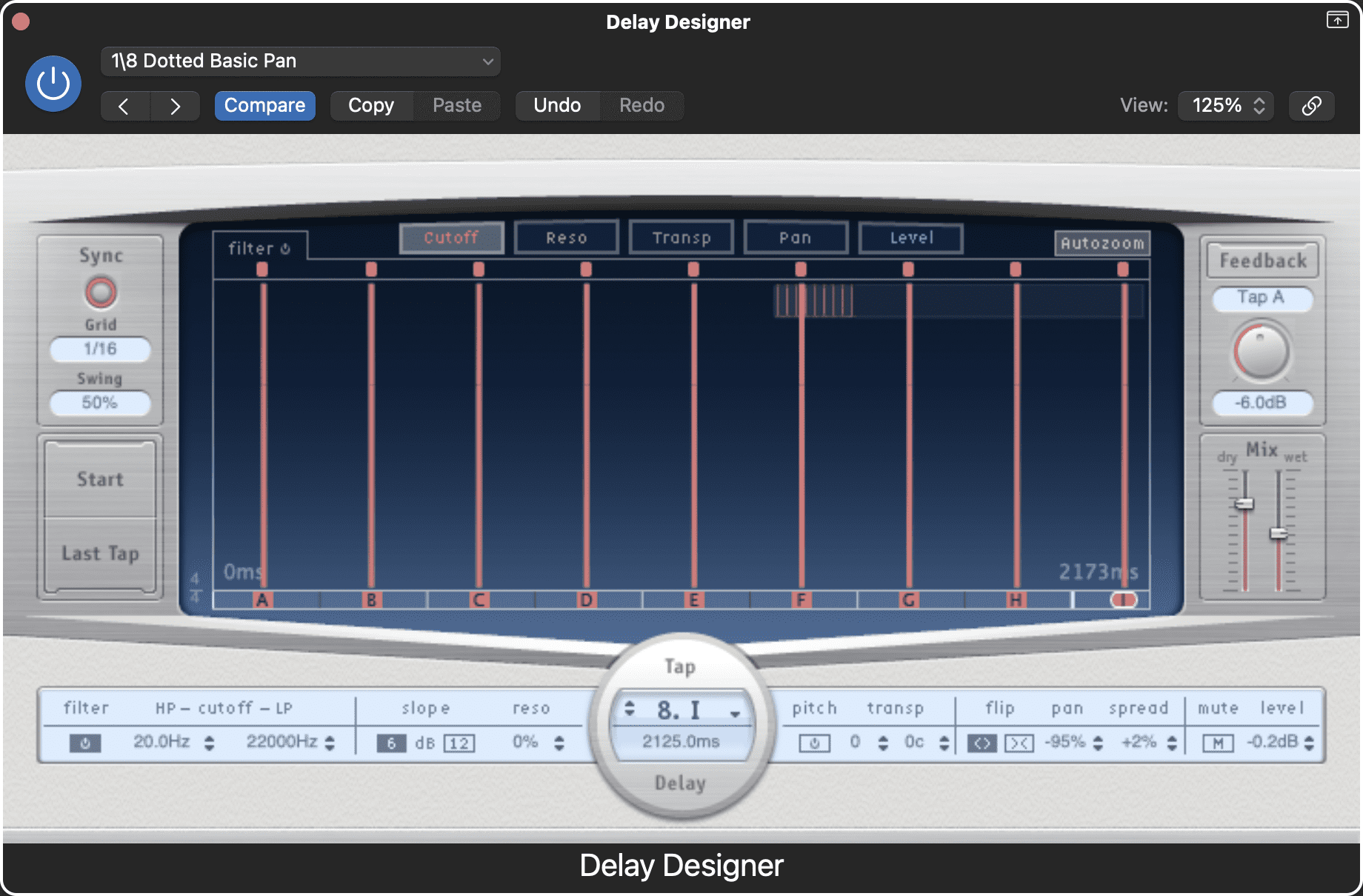Click the Compare button
1363x896 pixels.
pyautogui.click(x=264, y=105)
